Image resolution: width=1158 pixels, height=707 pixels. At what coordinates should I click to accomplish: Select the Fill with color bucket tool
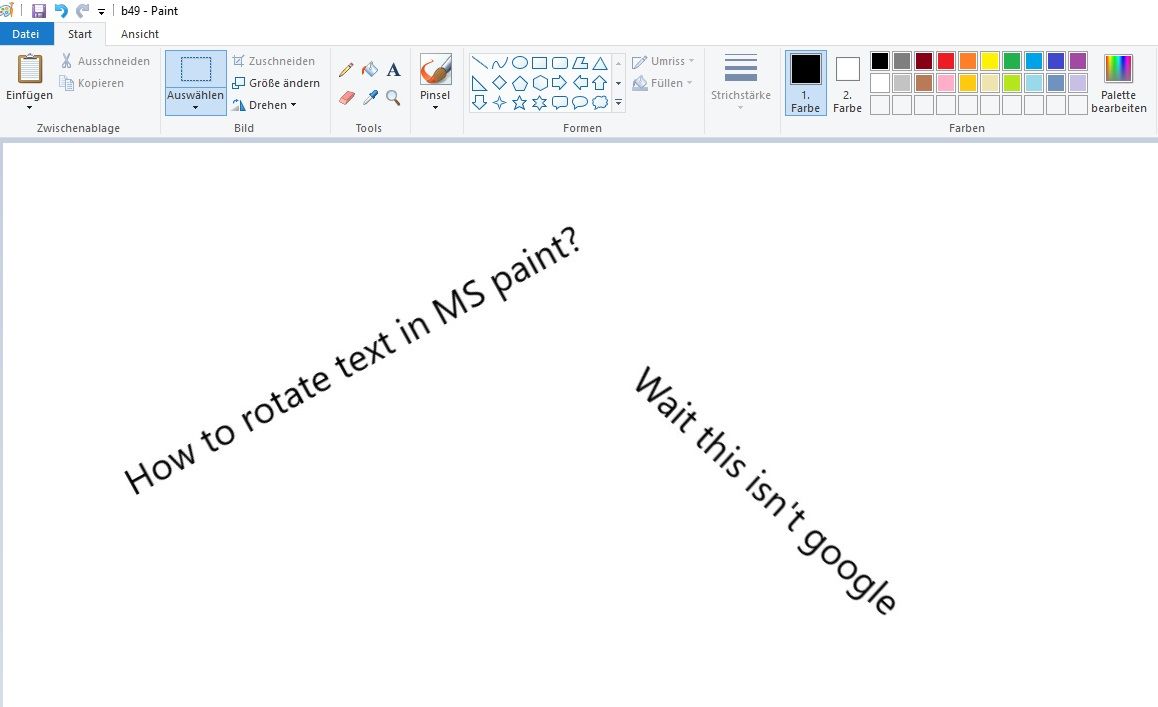(x=369, y=70)
